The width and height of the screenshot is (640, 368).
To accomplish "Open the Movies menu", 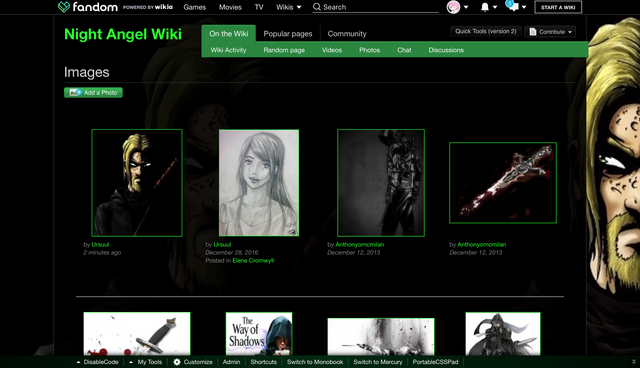I will (230, 7).
